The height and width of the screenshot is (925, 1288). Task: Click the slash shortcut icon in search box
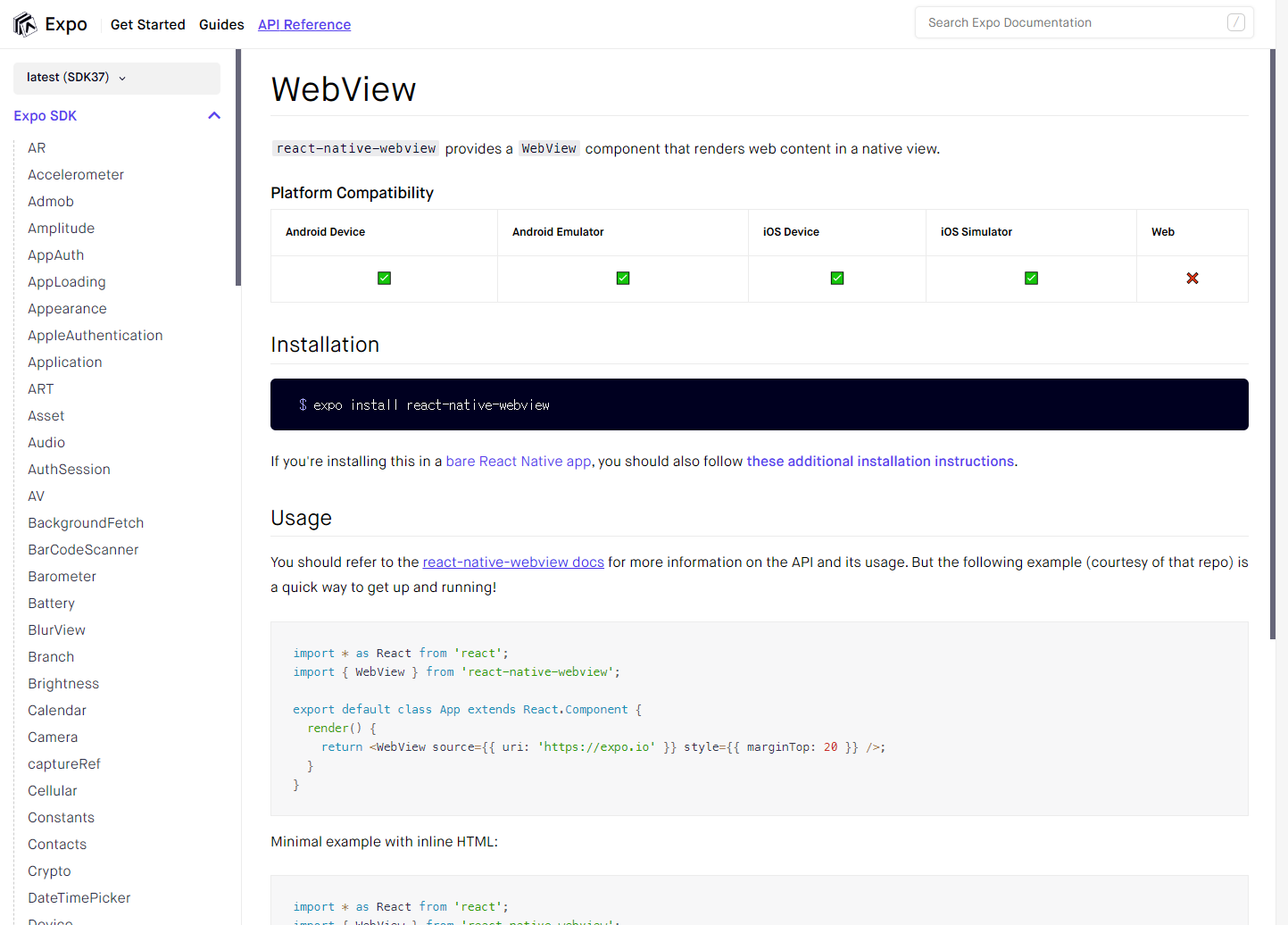pyautogui.click(x=1235, y=22)
